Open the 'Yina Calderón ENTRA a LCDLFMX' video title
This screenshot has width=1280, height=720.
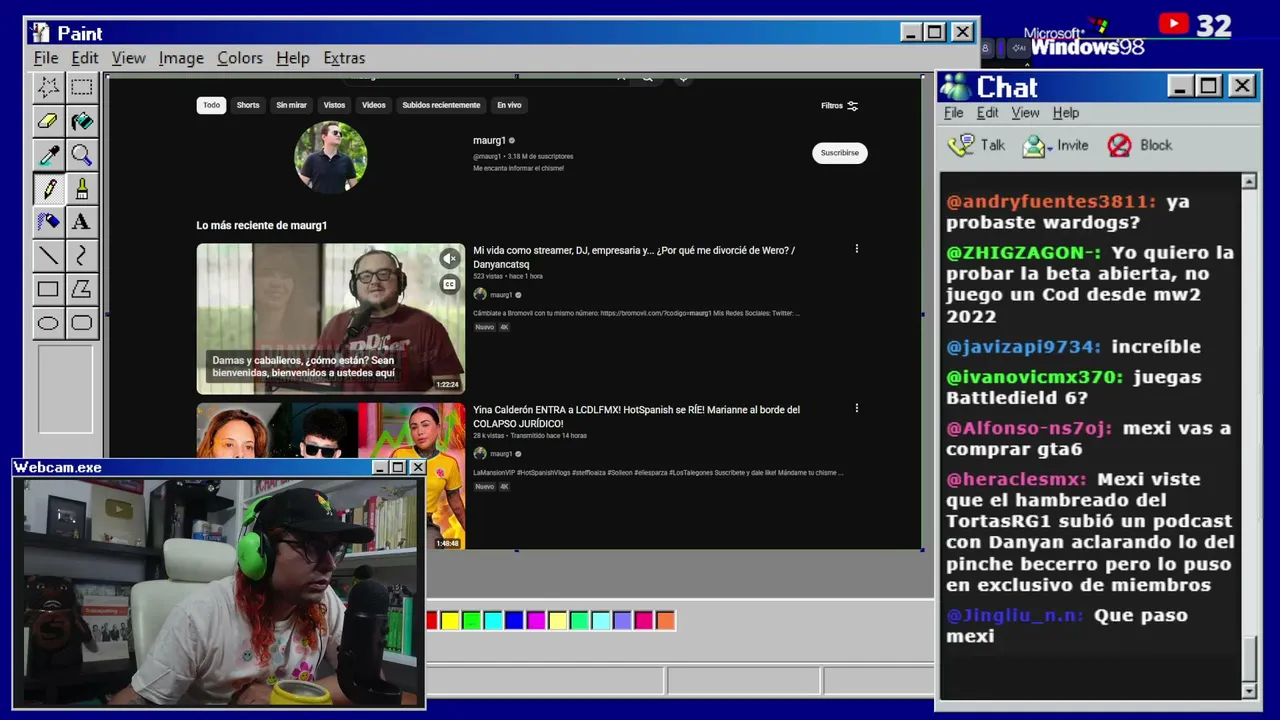637,416
